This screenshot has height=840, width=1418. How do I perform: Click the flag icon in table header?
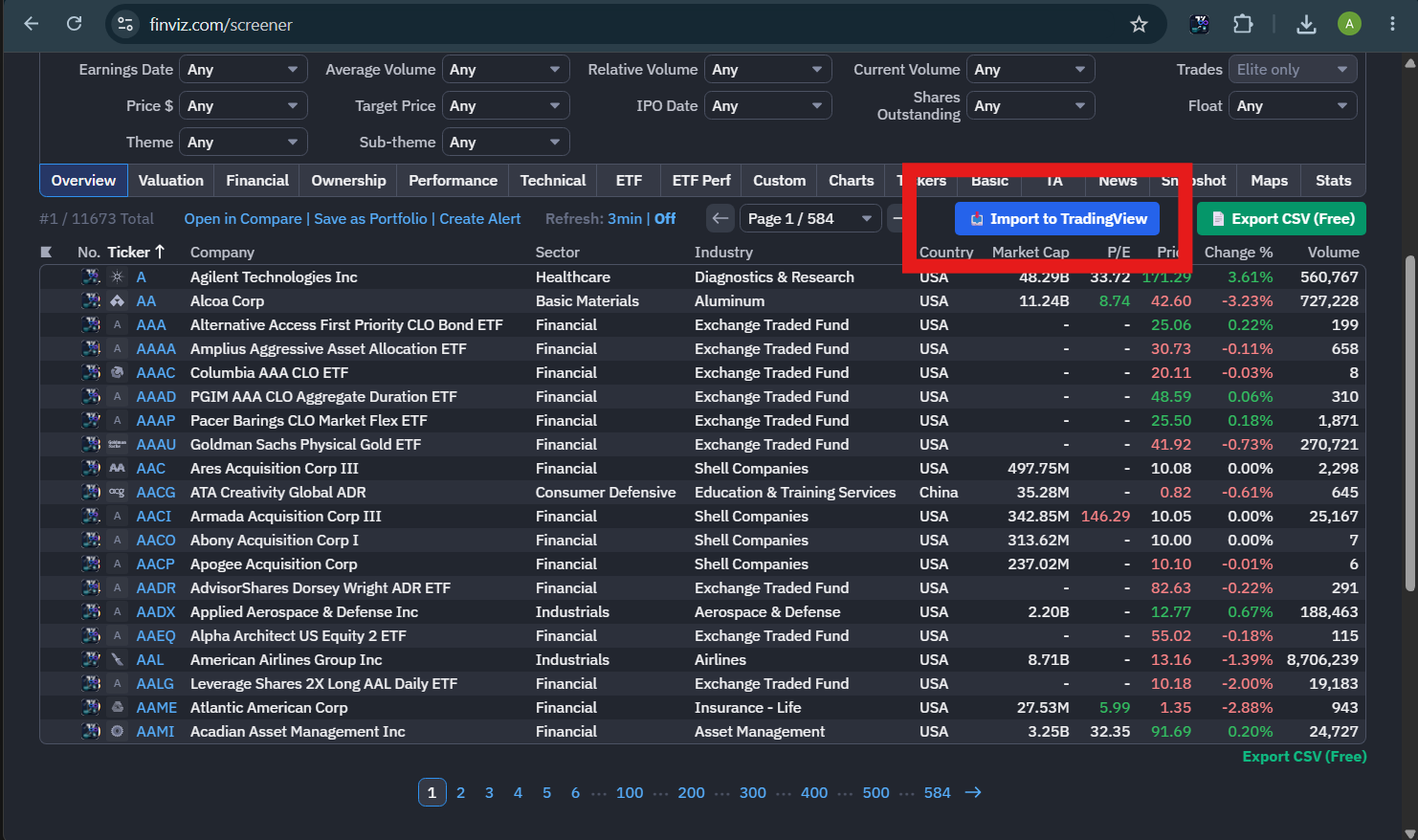[46, 252]
